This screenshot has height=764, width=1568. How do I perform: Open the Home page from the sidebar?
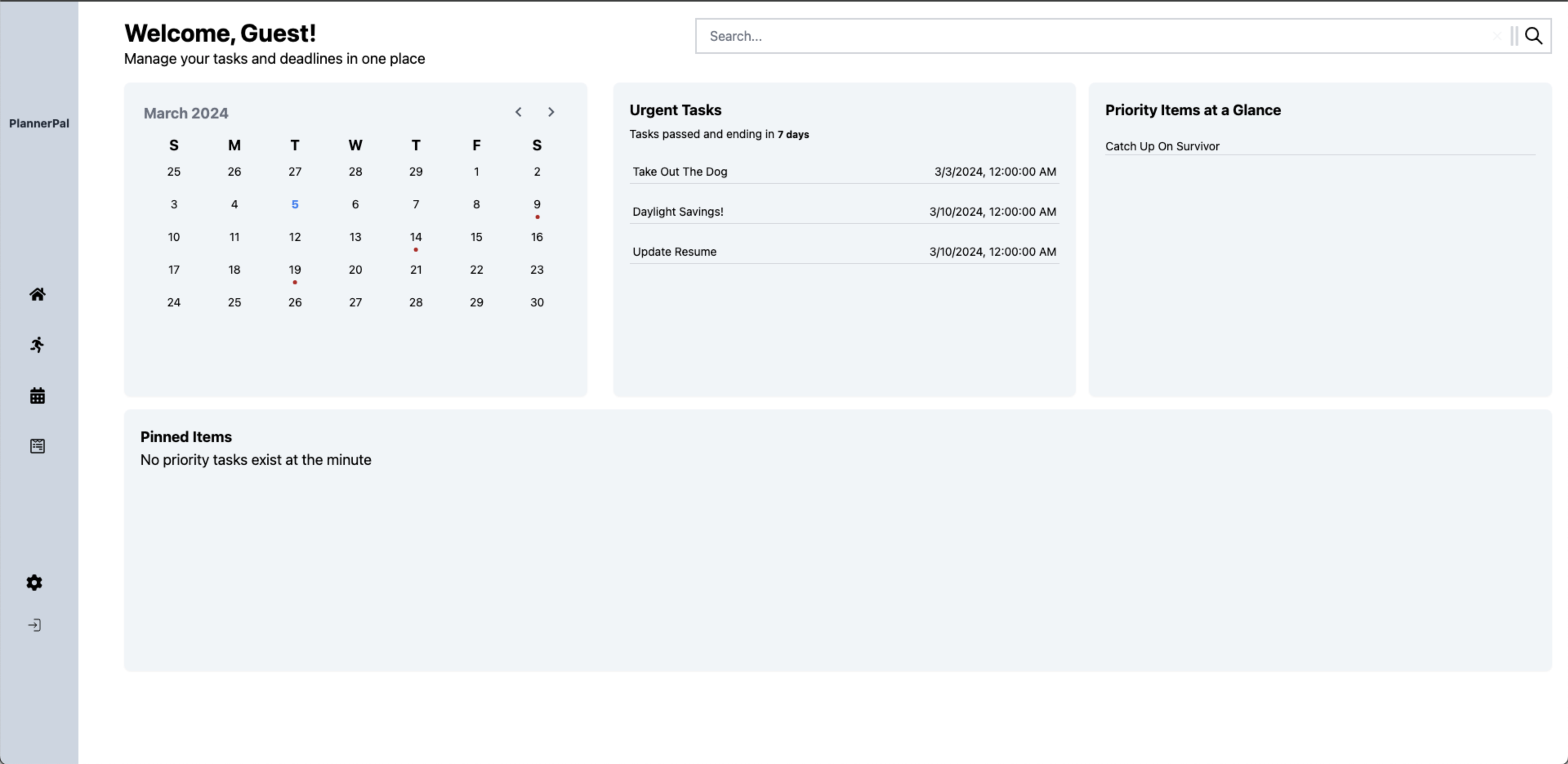coord(37,295)
